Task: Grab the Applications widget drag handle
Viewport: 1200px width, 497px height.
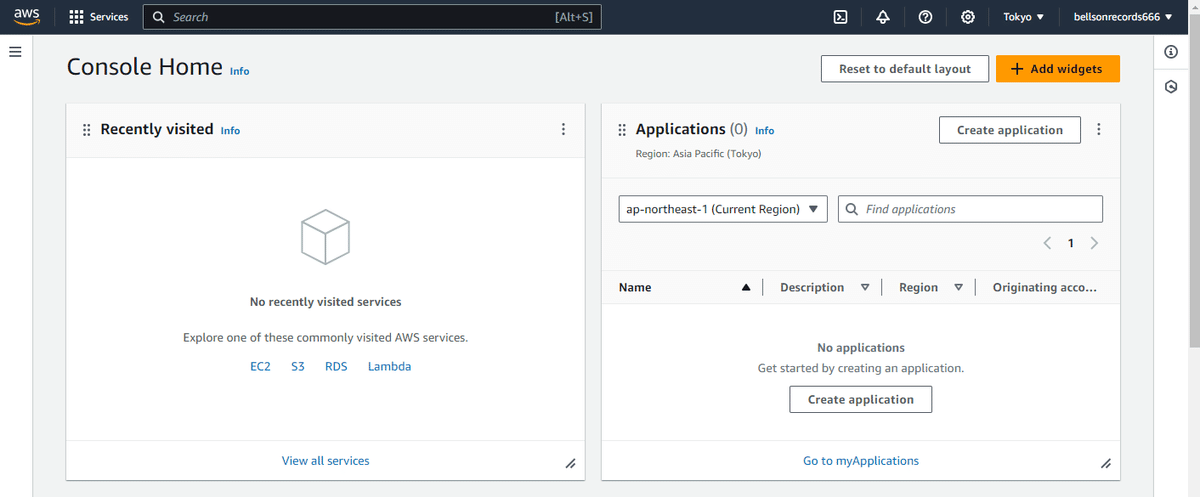Action: click(622, 130)
